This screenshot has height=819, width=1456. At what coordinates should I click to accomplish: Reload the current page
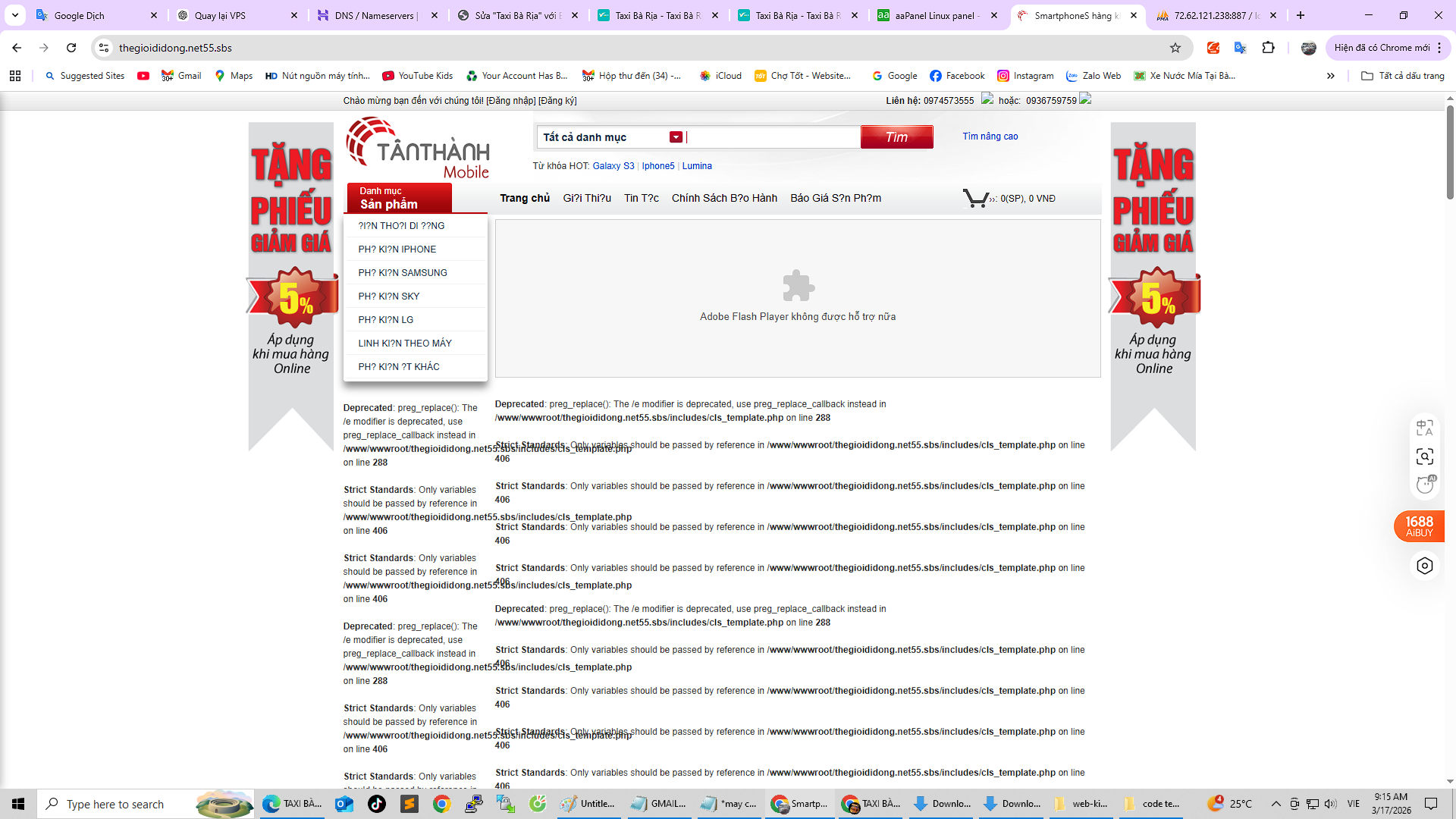(71, 48)
